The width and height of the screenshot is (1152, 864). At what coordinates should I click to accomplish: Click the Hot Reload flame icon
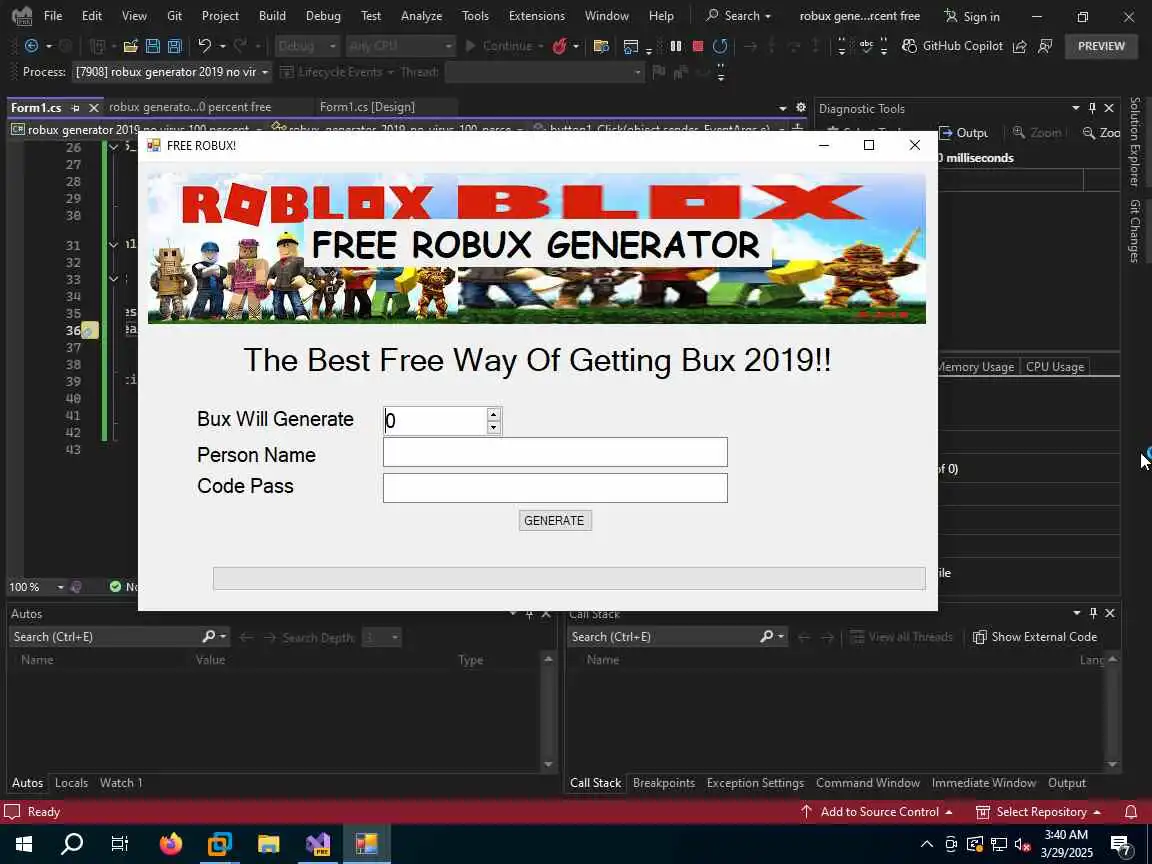click(560, 46)
